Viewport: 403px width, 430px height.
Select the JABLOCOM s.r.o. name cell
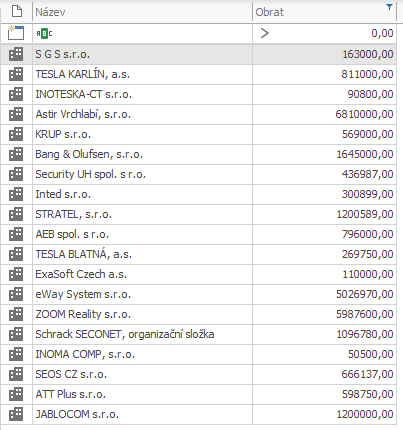[x=142, y=414]
